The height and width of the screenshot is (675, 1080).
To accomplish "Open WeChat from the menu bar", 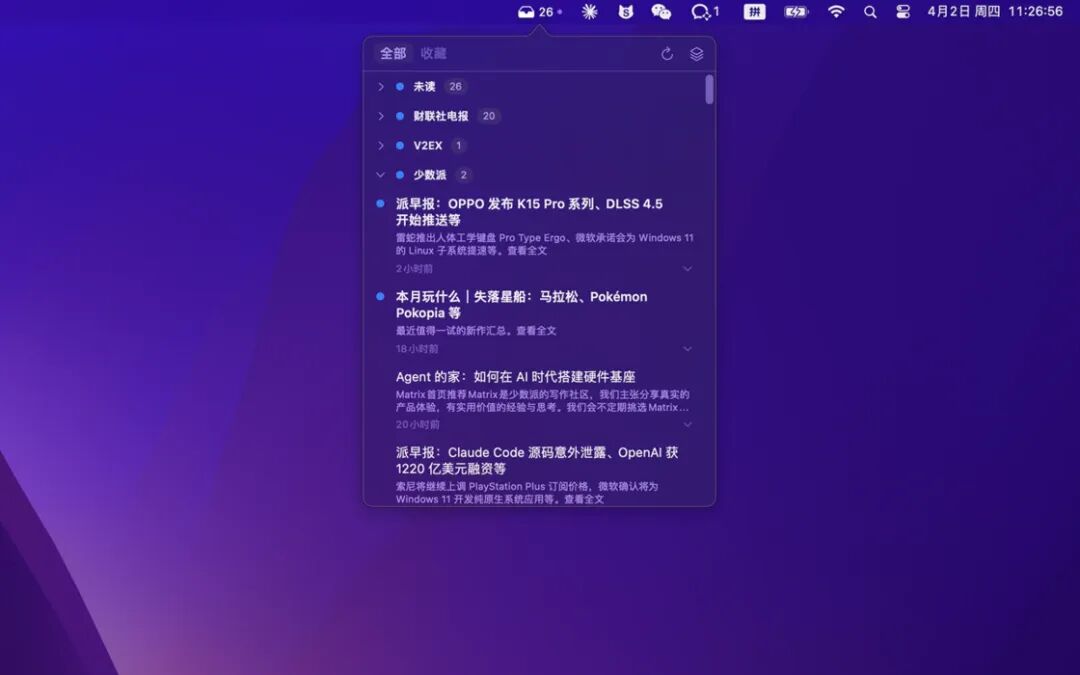I will pyautogui.click(x=661, y=12).
